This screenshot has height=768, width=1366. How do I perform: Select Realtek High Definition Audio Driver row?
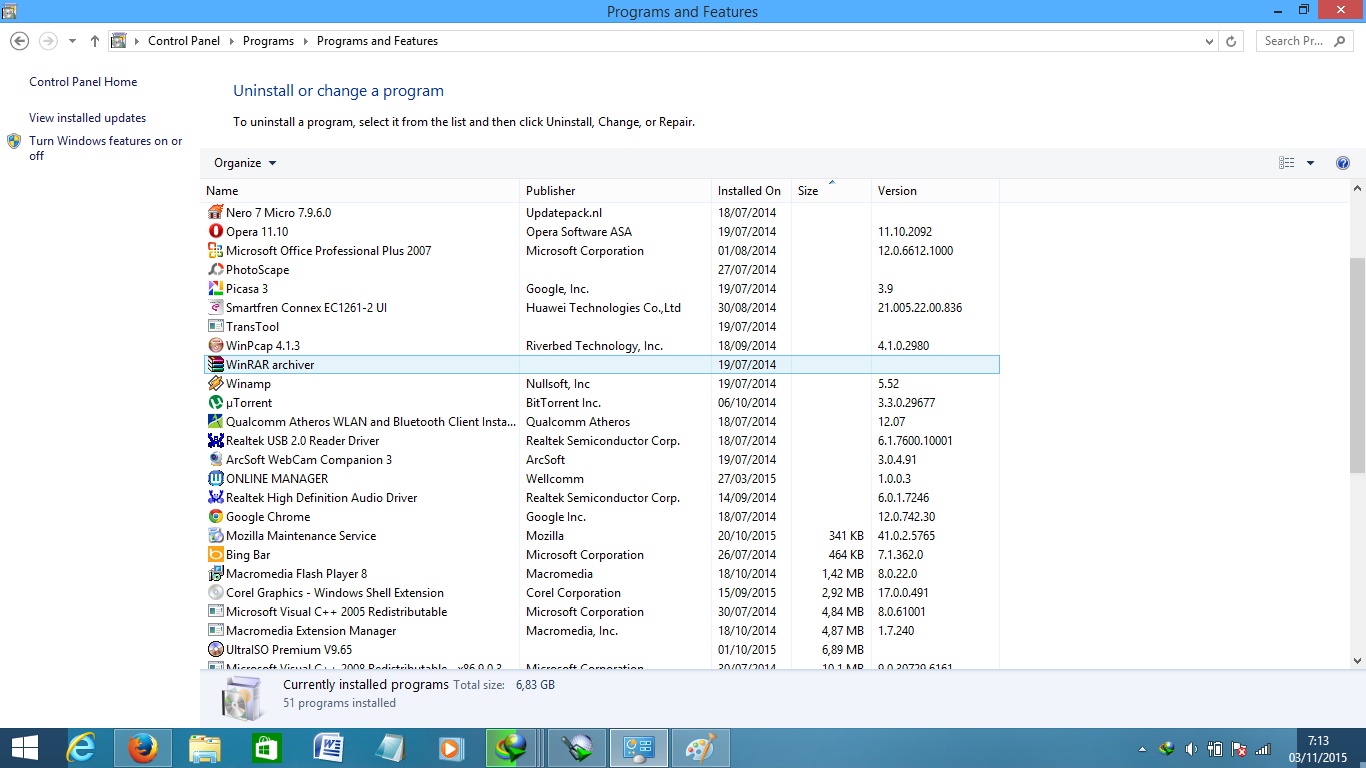[602, 497]
